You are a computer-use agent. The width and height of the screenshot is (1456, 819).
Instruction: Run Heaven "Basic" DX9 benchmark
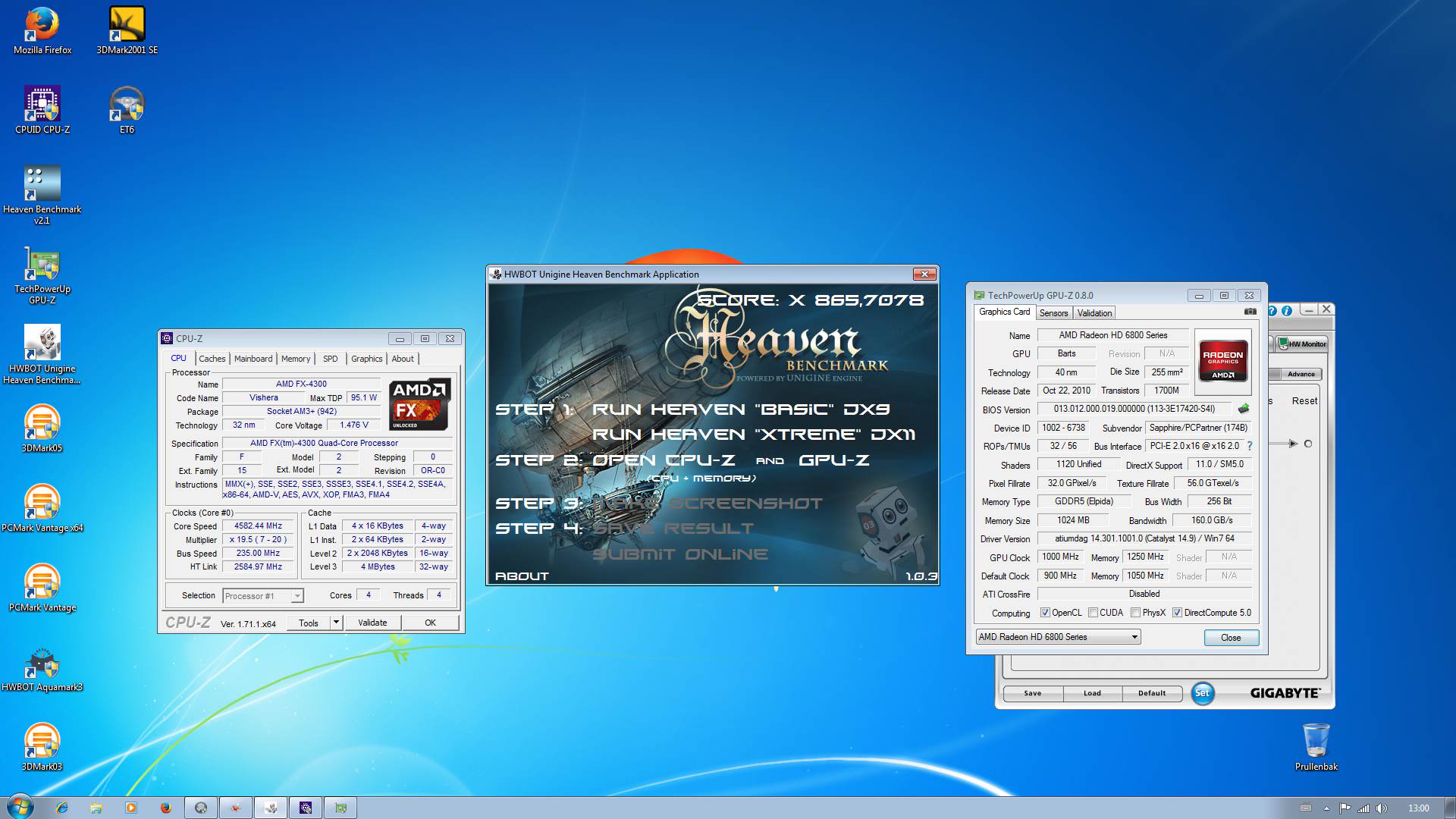tap(741, 409)
